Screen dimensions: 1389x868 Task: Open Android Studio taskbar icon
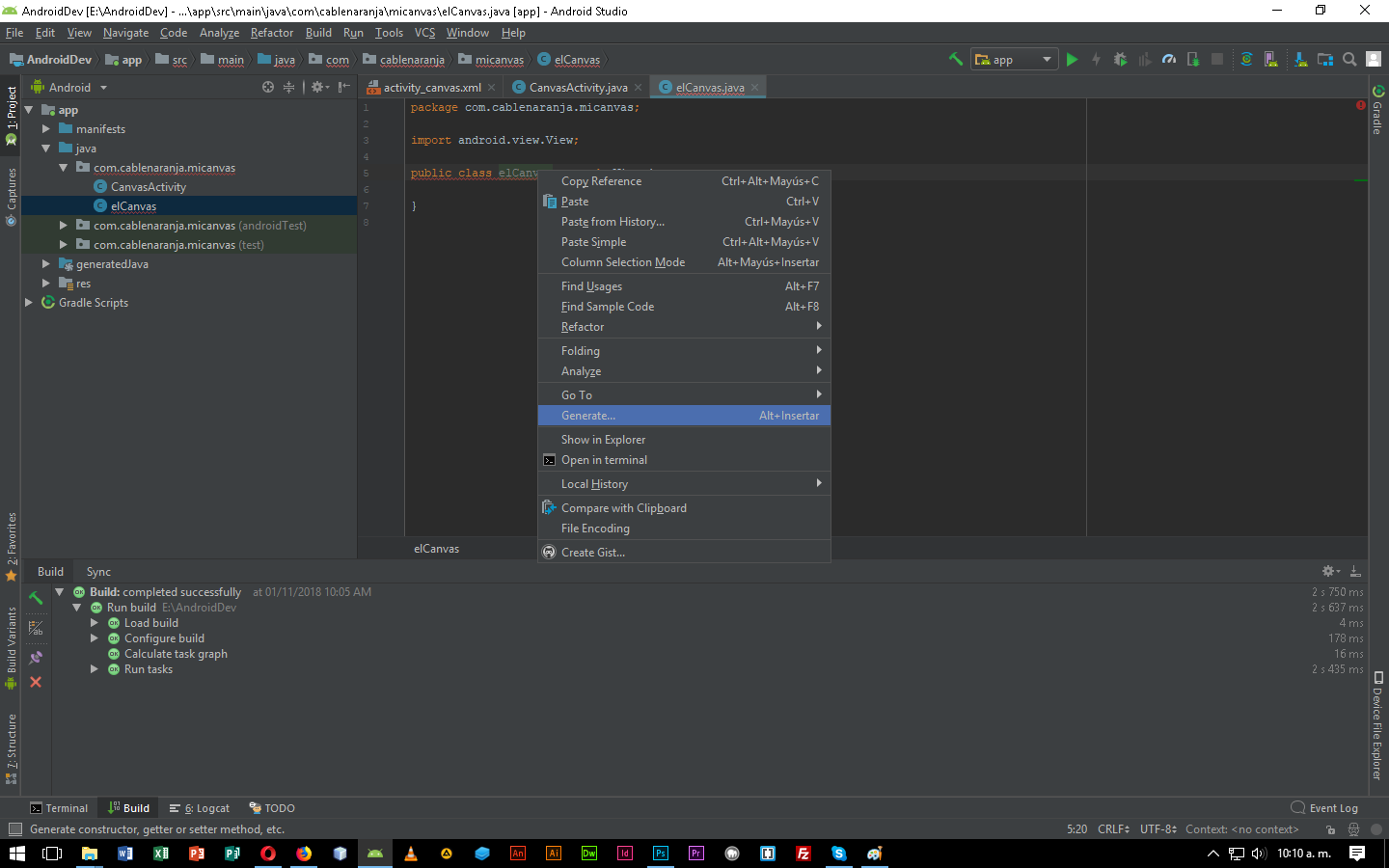pyautogui.click(x=375, y=854)
